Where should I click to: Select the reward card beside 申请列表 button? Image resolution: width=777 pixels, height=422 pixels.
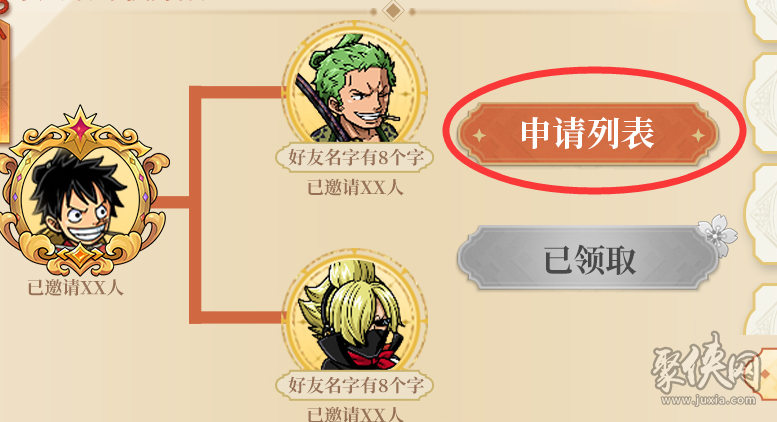pyautogui.click(x=761, y=103)
